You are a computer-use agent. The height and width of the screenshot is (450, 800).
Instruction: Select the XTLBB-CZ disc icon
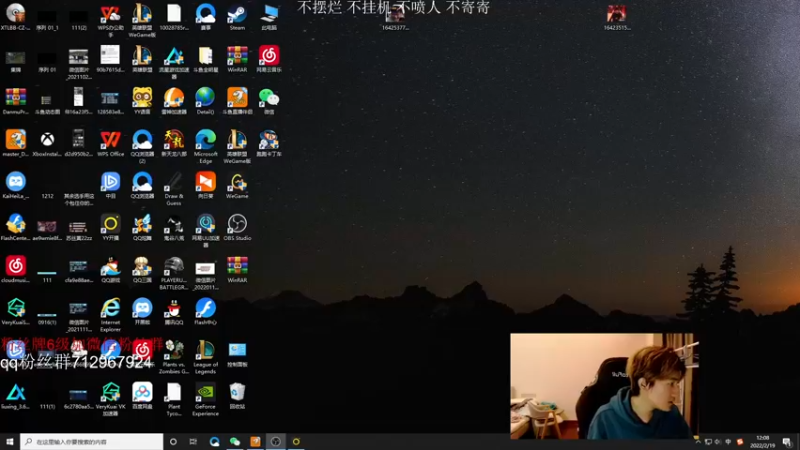click(16, 16)
